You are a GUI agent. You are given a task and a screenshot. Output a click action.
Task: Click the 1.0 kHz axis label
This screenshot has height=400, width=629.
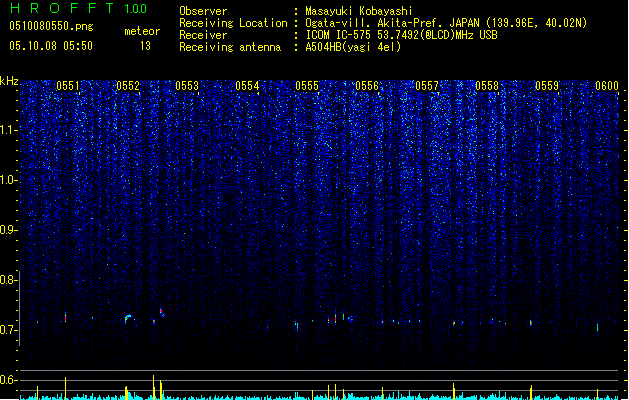(x=8, y=180)
